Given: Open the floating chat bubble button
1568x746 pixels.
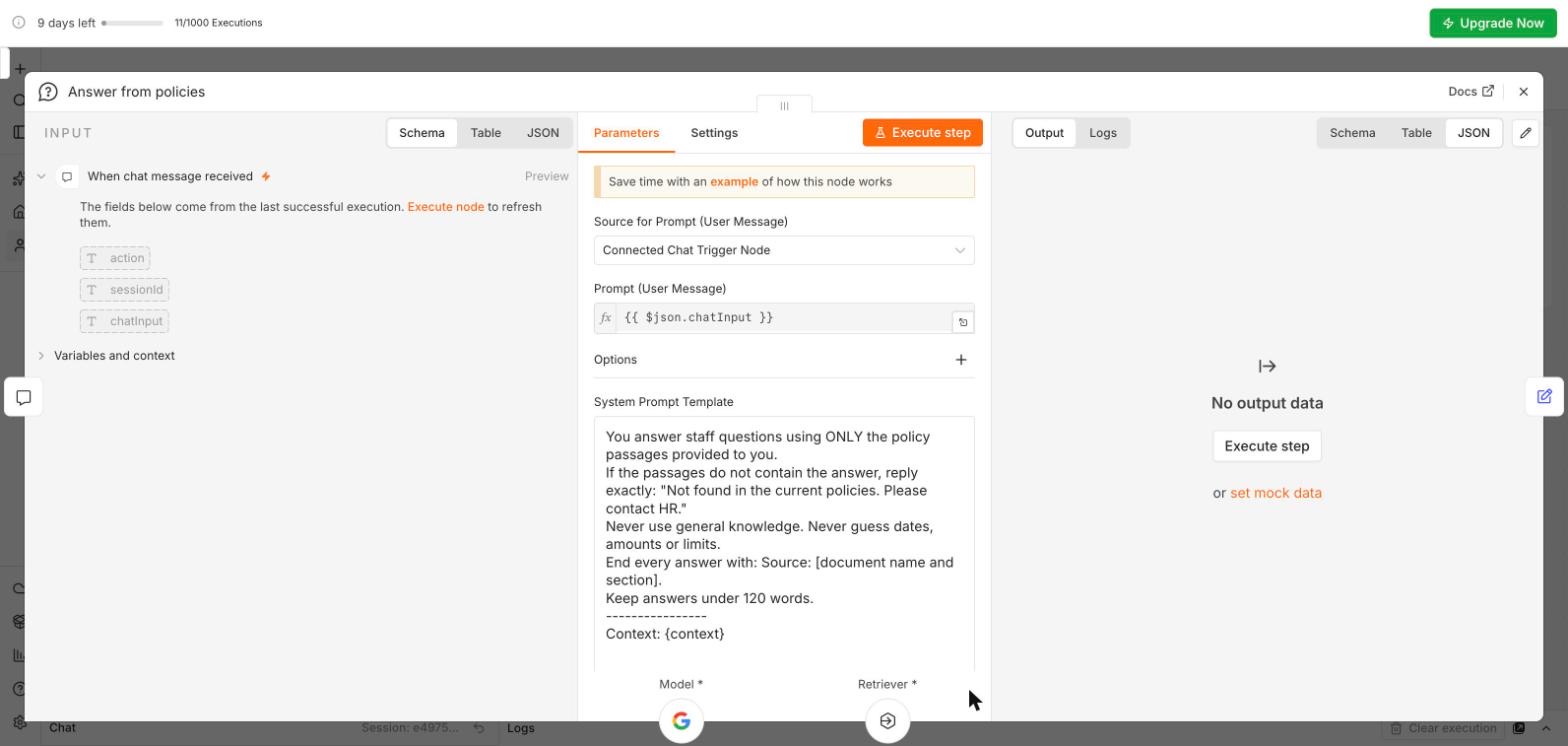Looking at the screenshot, I should [24, 397].
